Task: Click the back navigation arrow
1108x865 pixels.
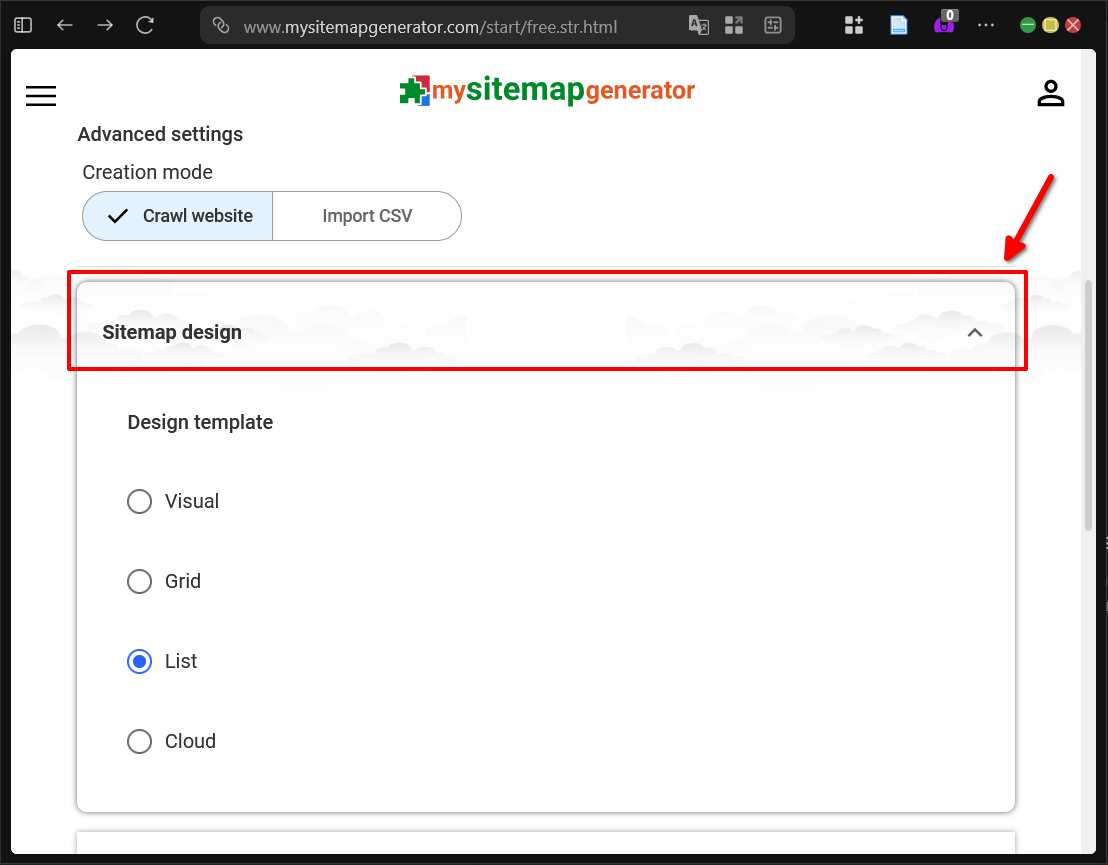Action: tap(64, 24)
